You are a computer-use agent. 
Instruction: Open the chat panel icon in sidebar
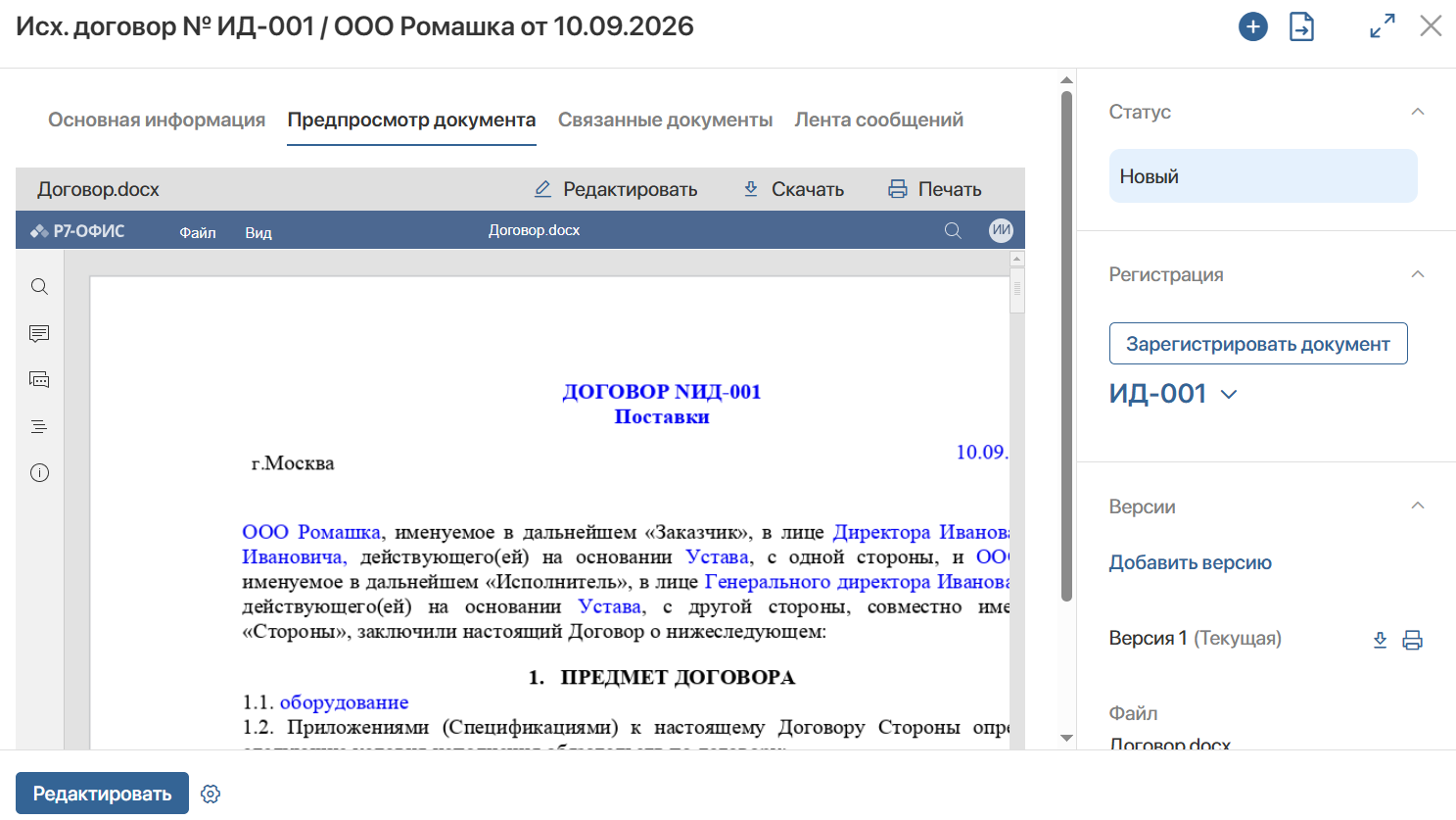[x=39, y=379]
